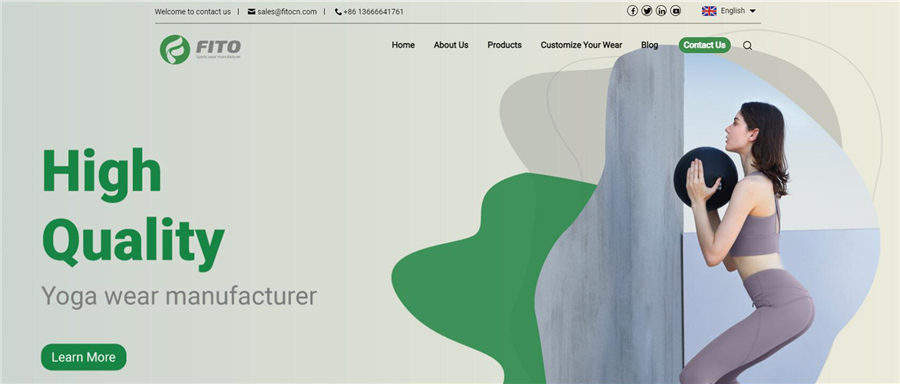Open the Blog page

650,45
